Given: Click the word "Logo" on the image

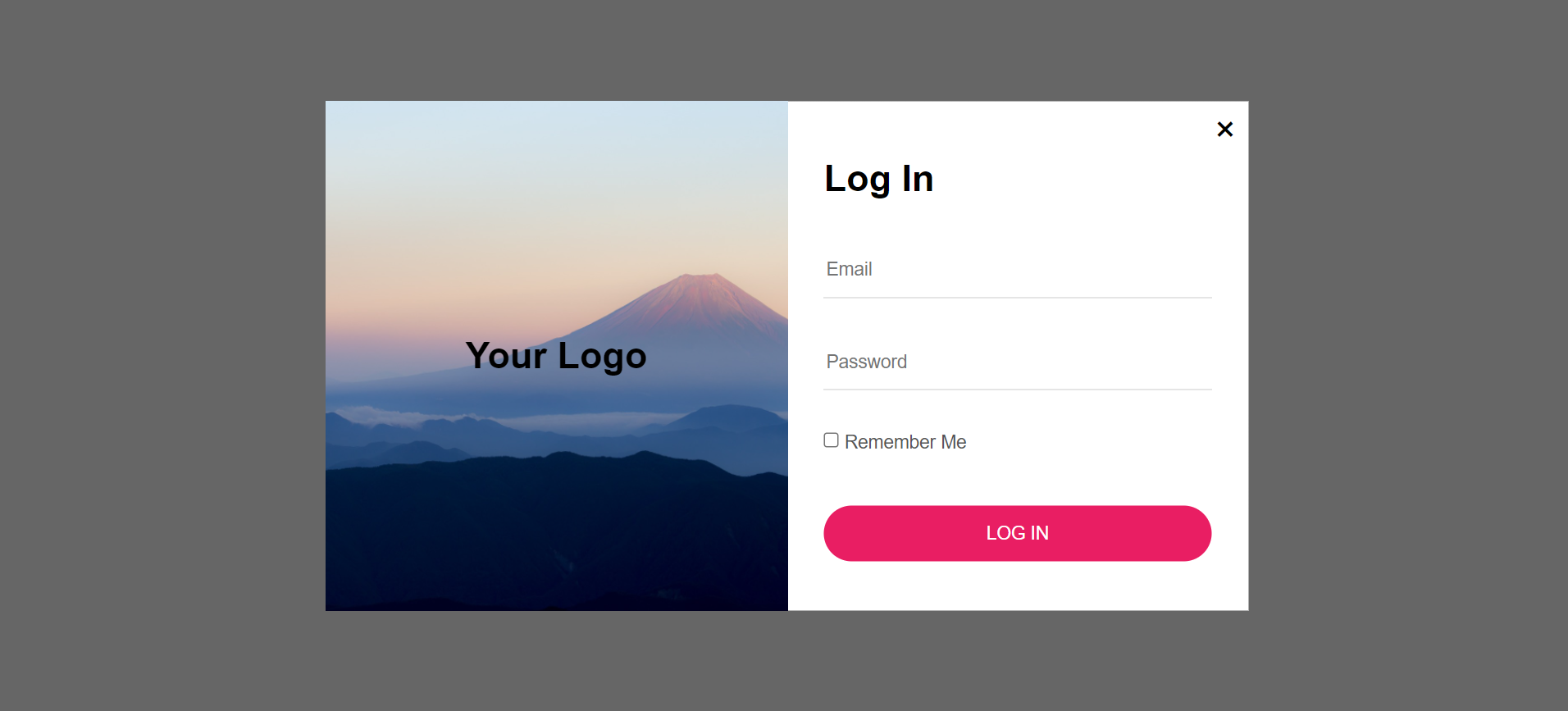Looking at the screenshot, I should (x=602, y=356).
